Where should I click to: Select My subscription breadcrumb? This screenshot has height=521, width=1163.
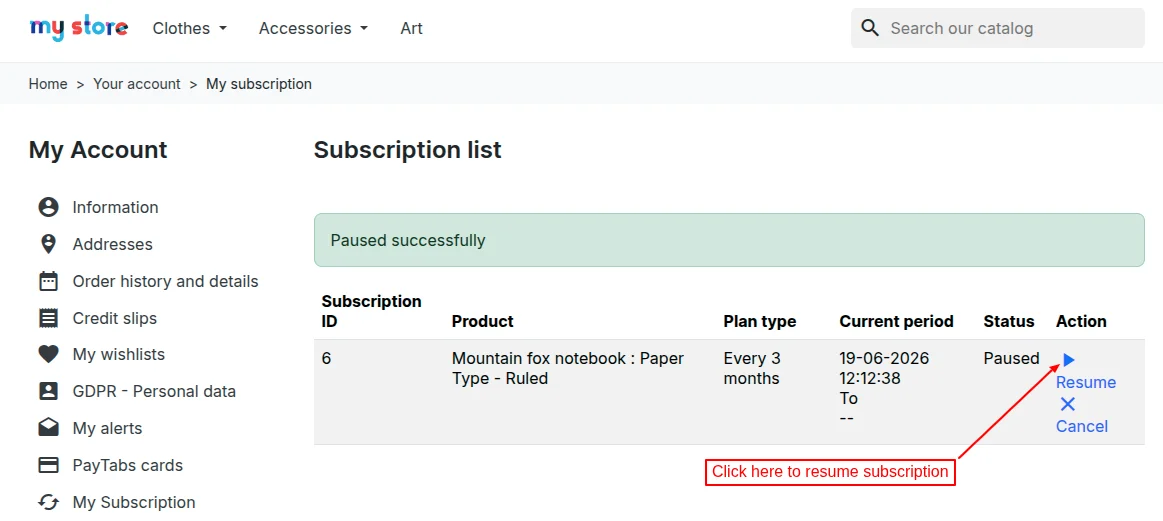pos(259,84)
